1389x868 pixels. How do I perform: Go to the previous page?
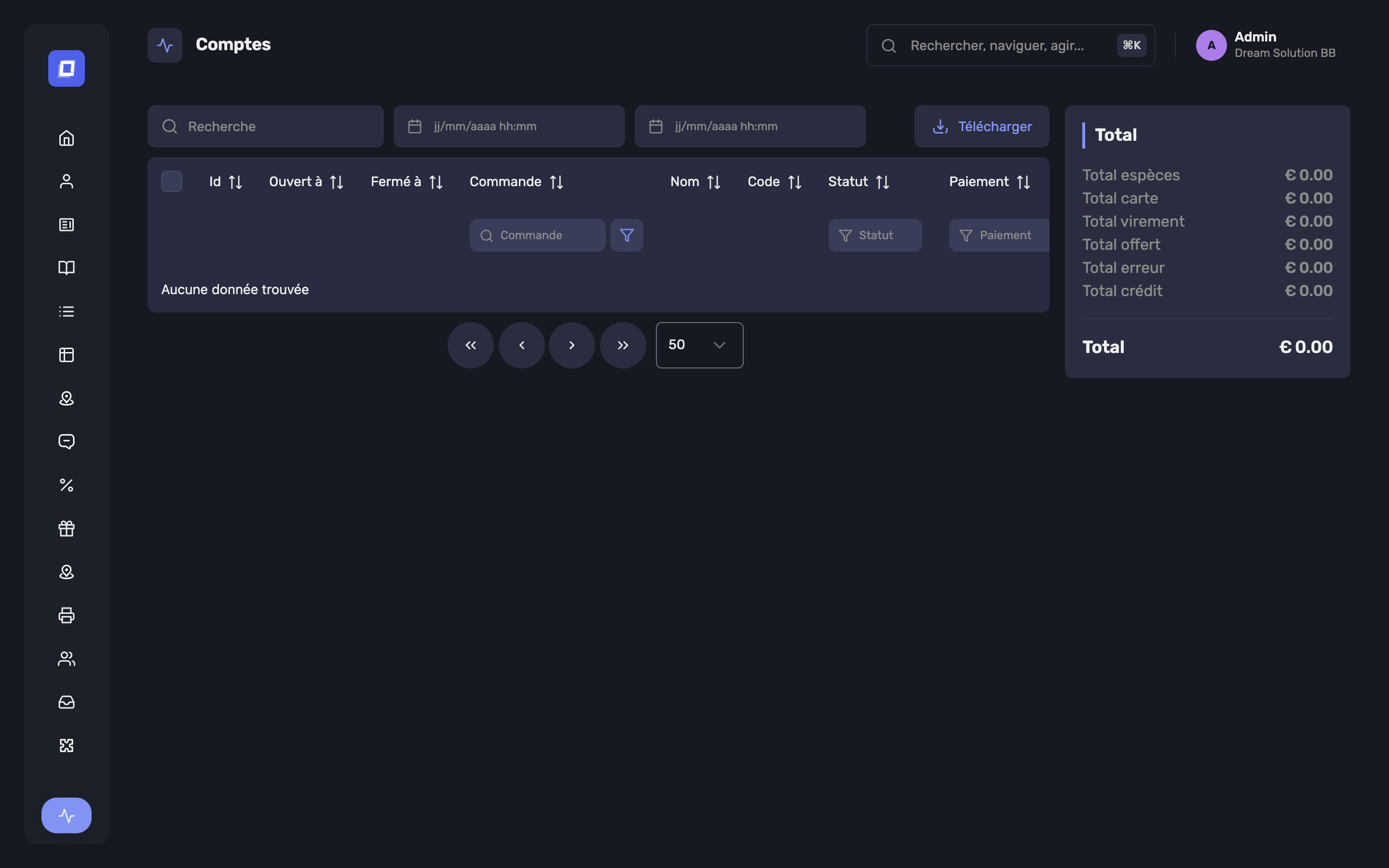click(521, 345)
